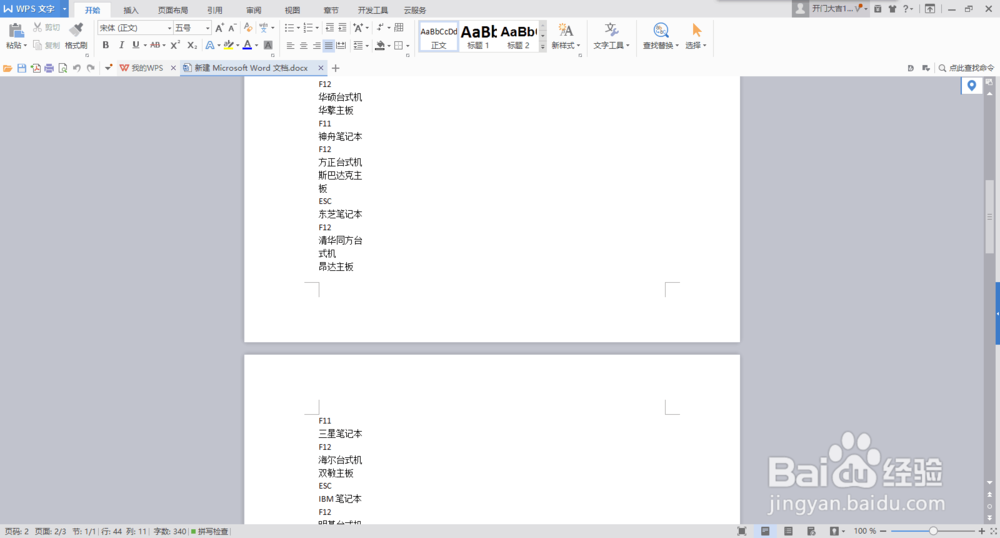Click the font color A button

click(x=247, y=45)
